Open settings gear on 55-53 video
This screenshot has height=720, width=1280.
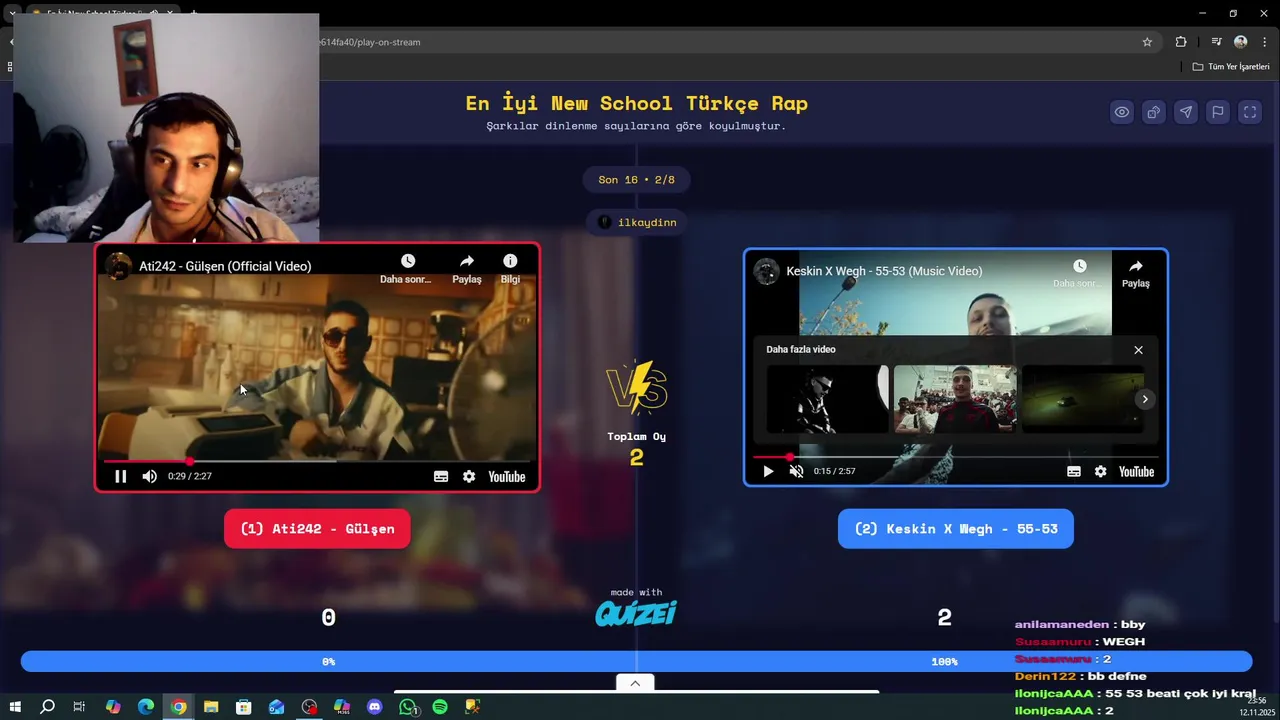coord(1101,472)
